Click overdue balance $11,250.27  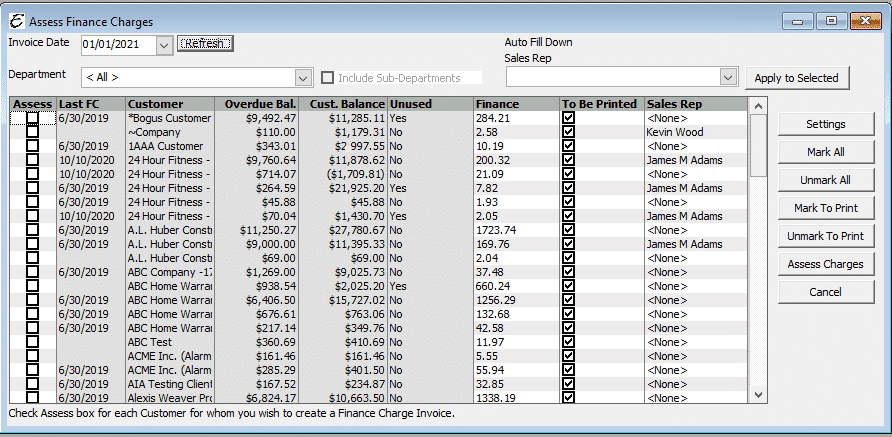point(268,230)
